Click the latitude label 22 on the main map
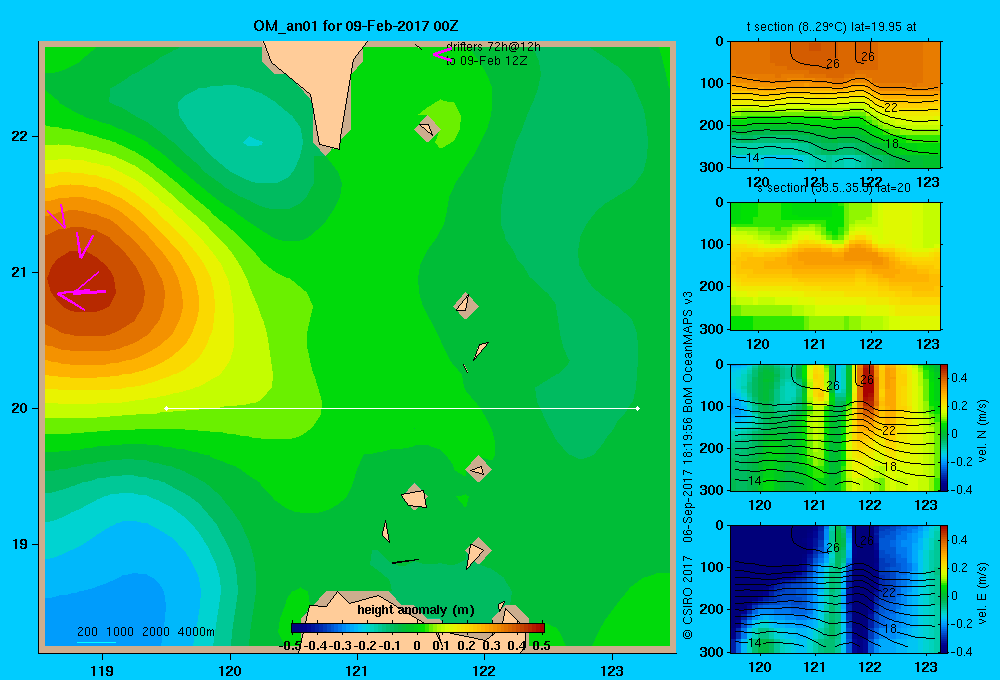 coord(20,136)
